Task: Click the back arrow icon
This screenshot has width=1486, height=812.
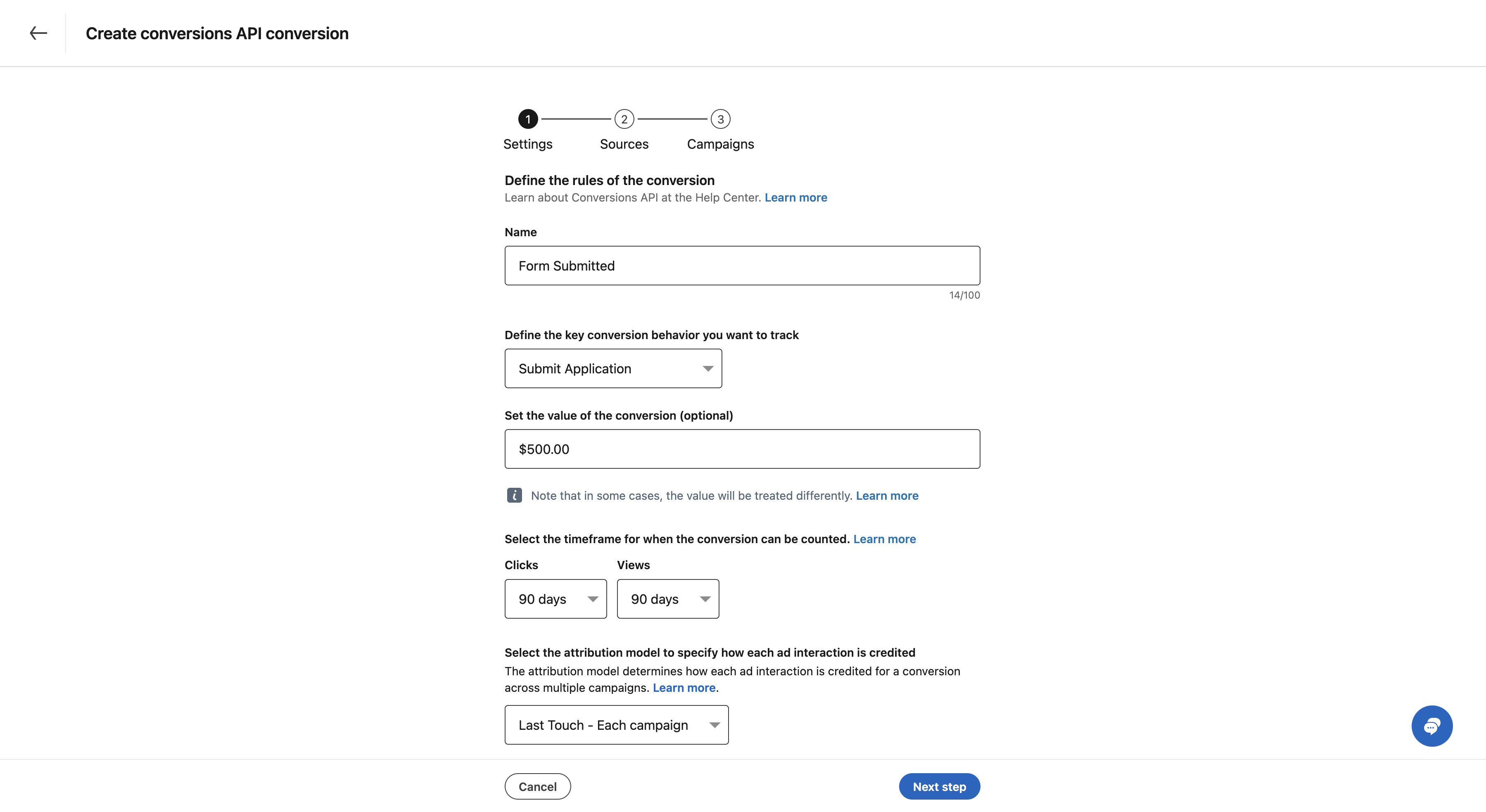Action: pos(38,33)
